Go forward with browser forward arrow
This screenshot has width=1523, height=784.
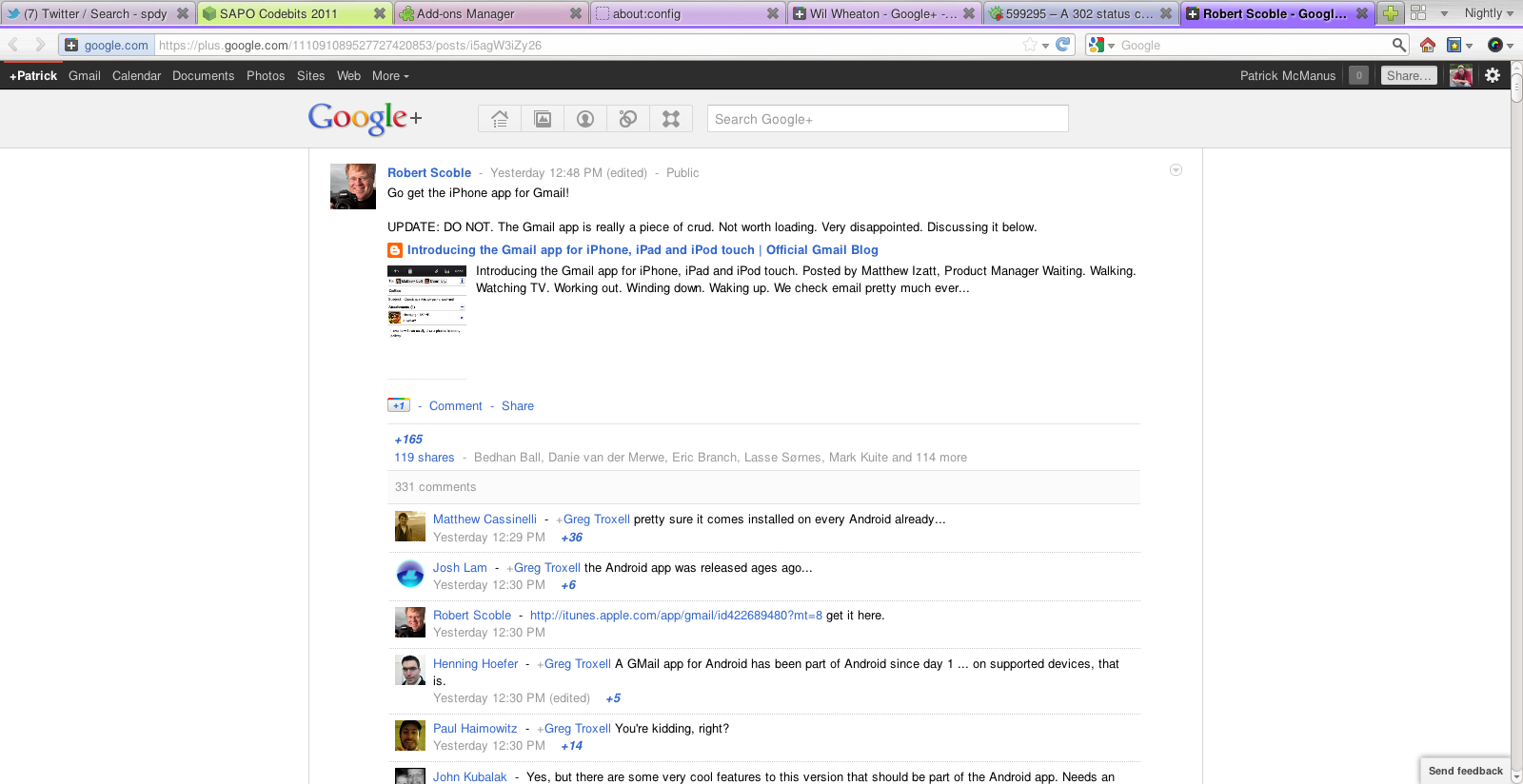(x=40, y=45)
